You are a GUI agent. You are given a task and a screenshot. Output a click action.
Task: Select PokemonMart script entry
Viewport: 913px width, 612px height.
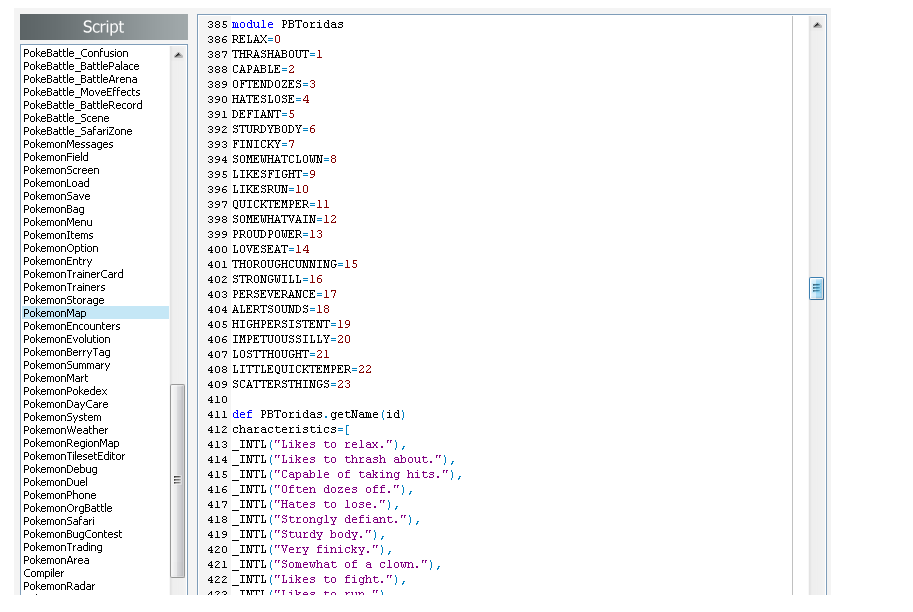click(x=55, y=378)
